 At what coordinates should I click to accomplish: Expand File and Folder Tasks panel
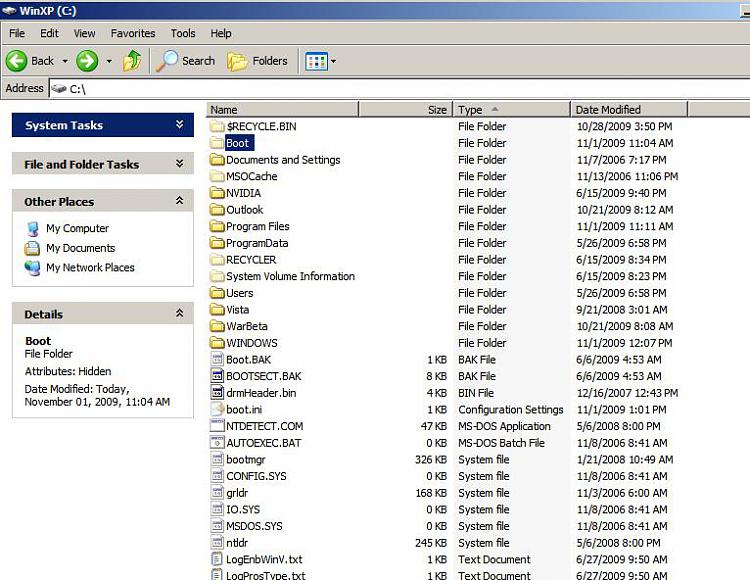point(179,164)
